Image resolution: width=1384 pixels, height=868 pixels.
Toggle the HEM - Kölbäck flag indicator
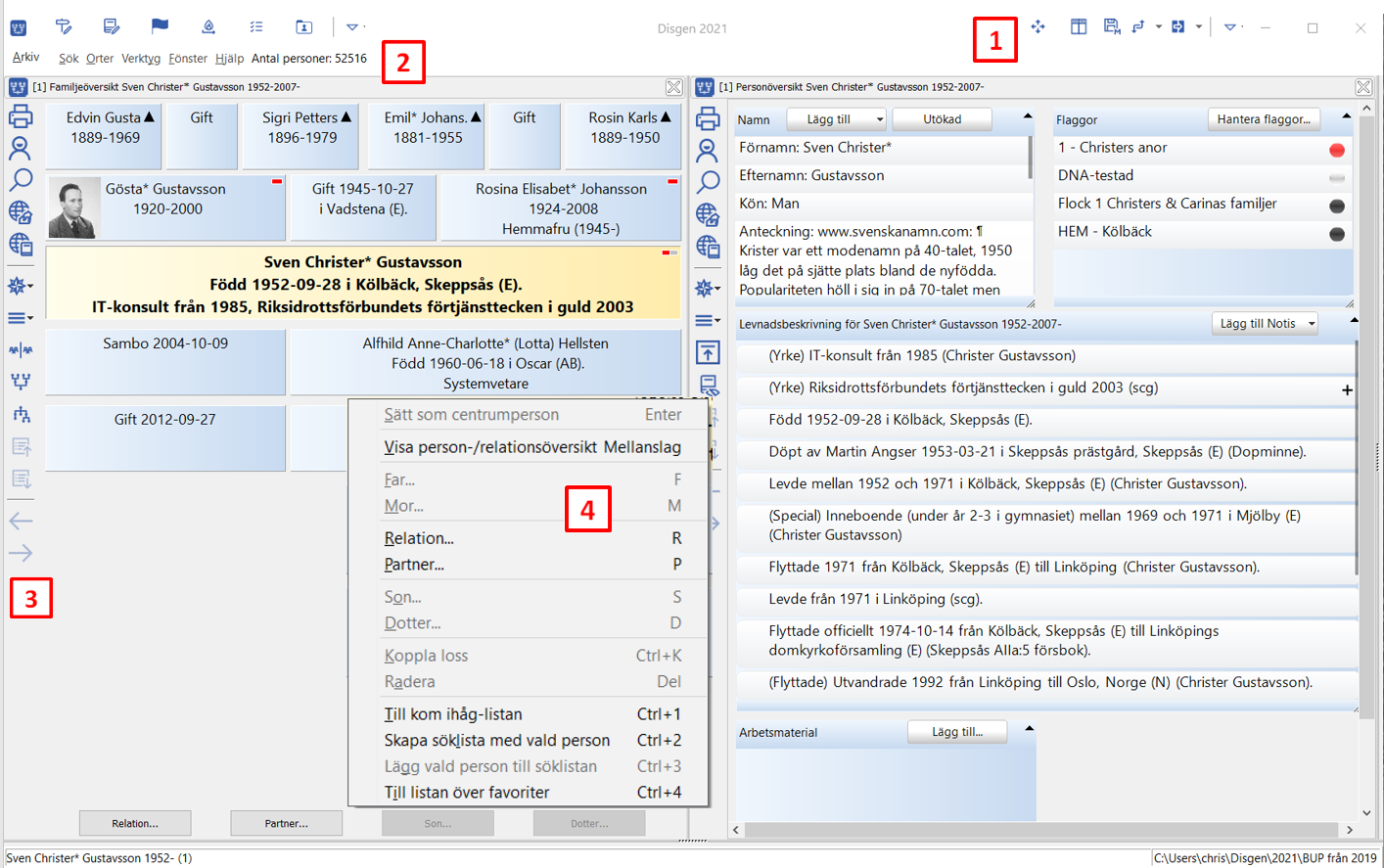tap(1336, 234)
